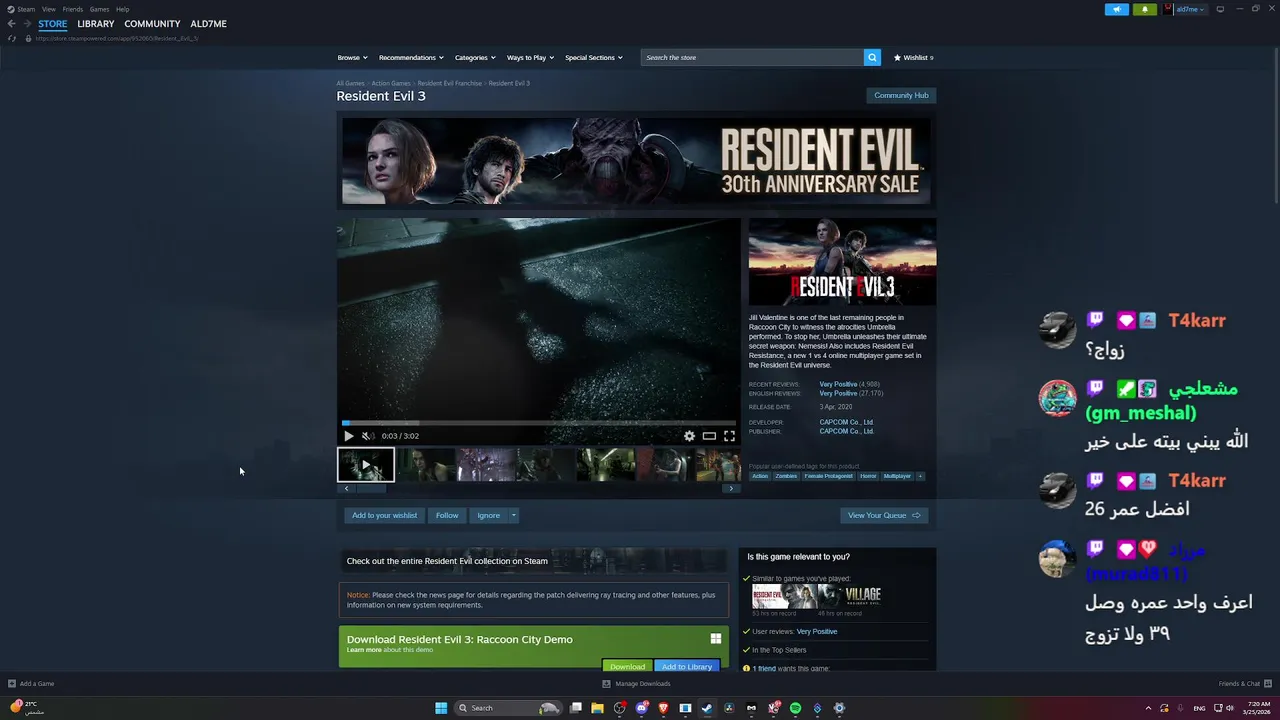Open Spotify from the taskbar
The width and height of the screenshot is (1280, 720).
(x=795, y=708)
